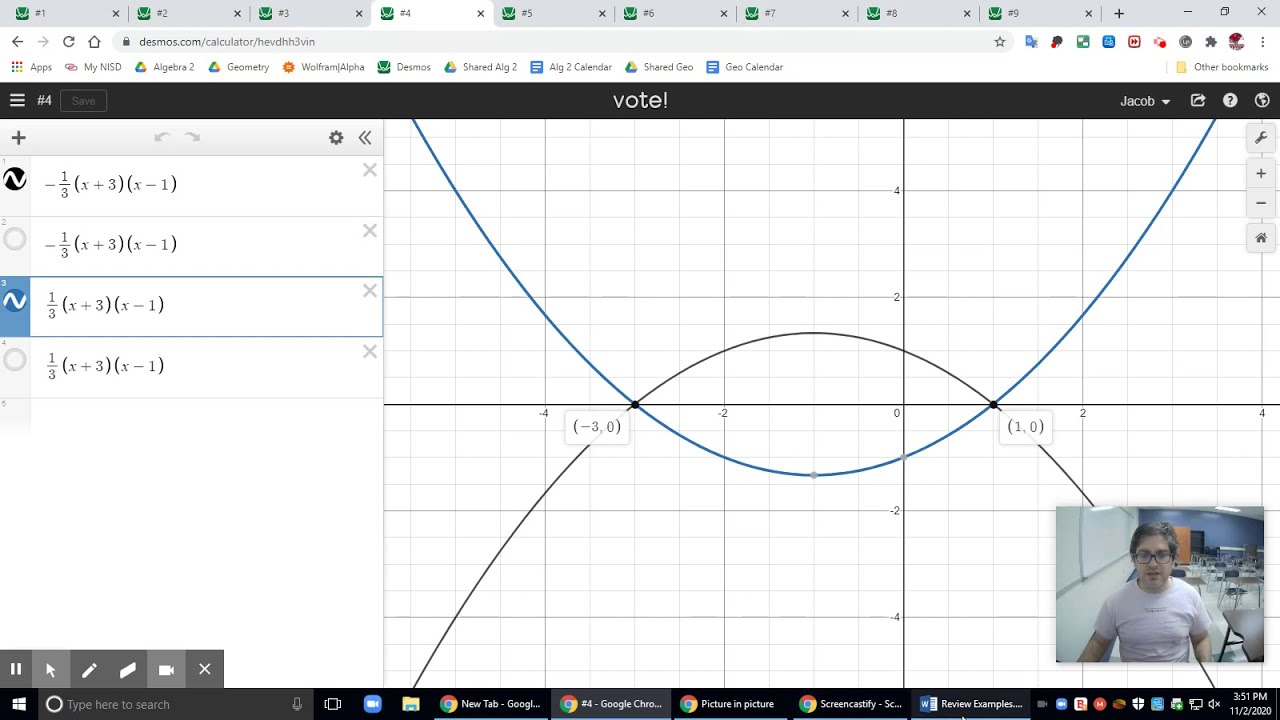Open Zoom from the taskbar
The image size is (1280, 720).
point(372,704)
